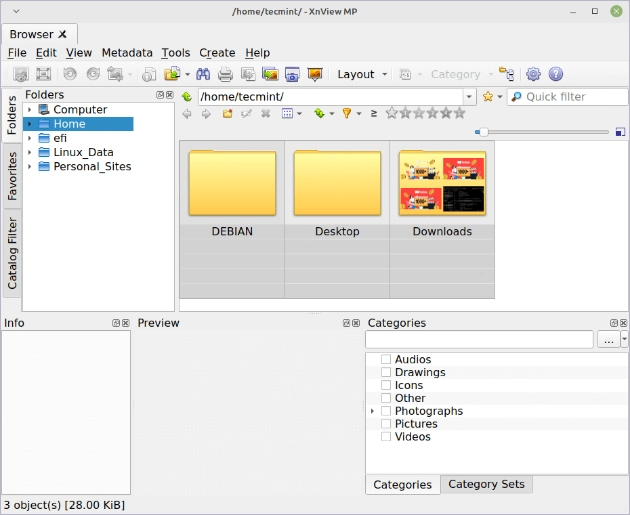Open the Tools menu

click(176, 53)
